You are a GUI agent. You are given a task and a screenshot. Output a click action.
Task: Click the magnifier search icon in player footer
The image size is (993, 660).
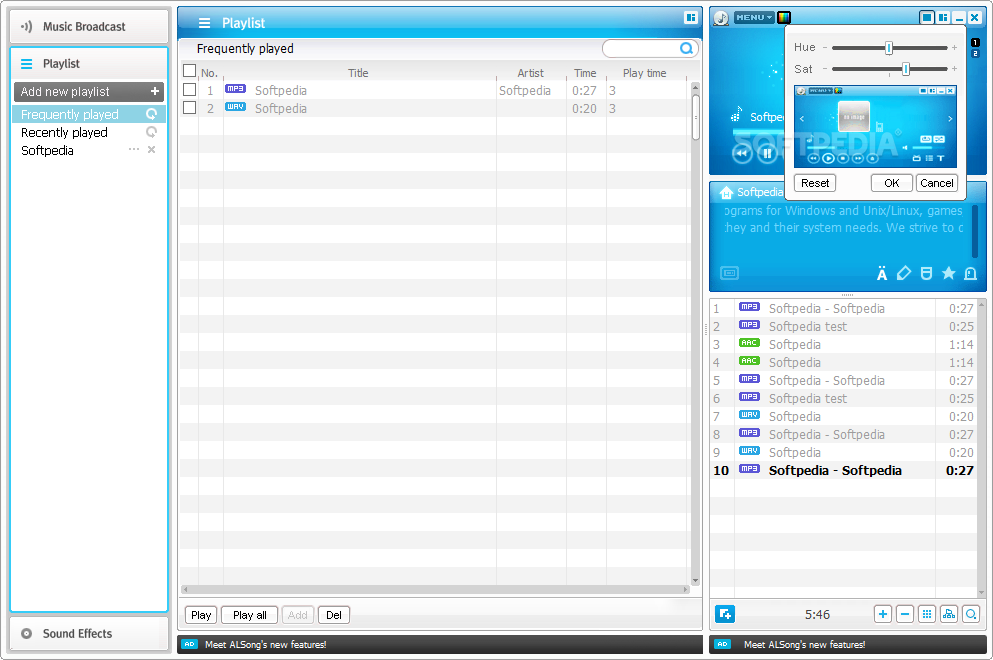coord(971,614)
